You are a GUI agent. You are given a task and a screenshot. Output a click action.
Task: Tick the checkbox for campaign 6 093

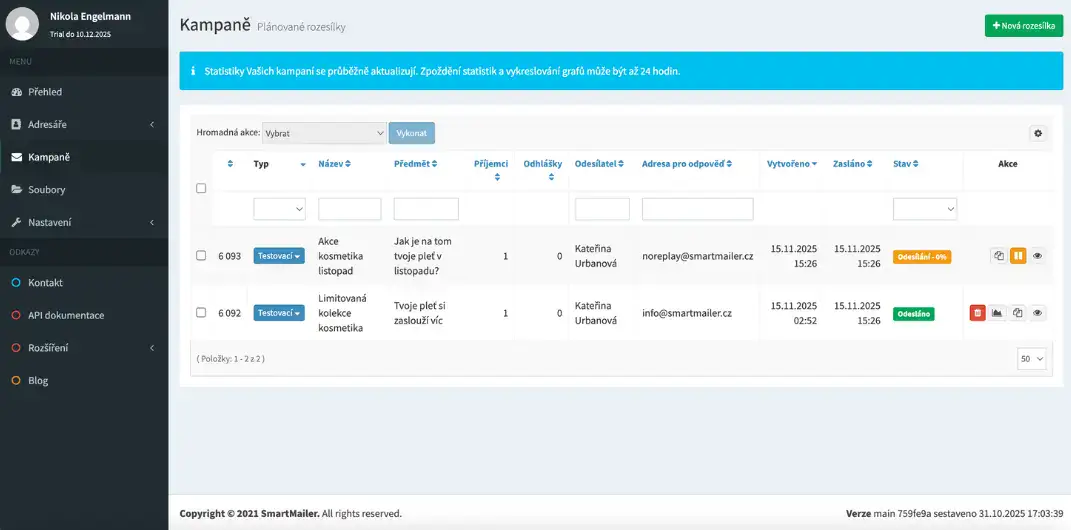click(201, 256)
